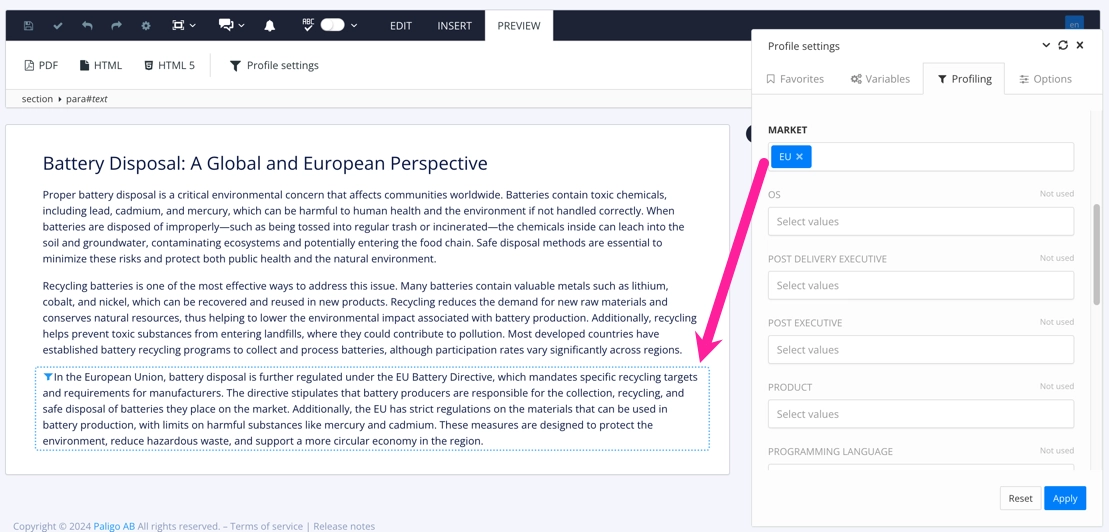The width and height of the screenshot is (1109, 532).
Task: Preview as PDF
Action: [41, 65]
